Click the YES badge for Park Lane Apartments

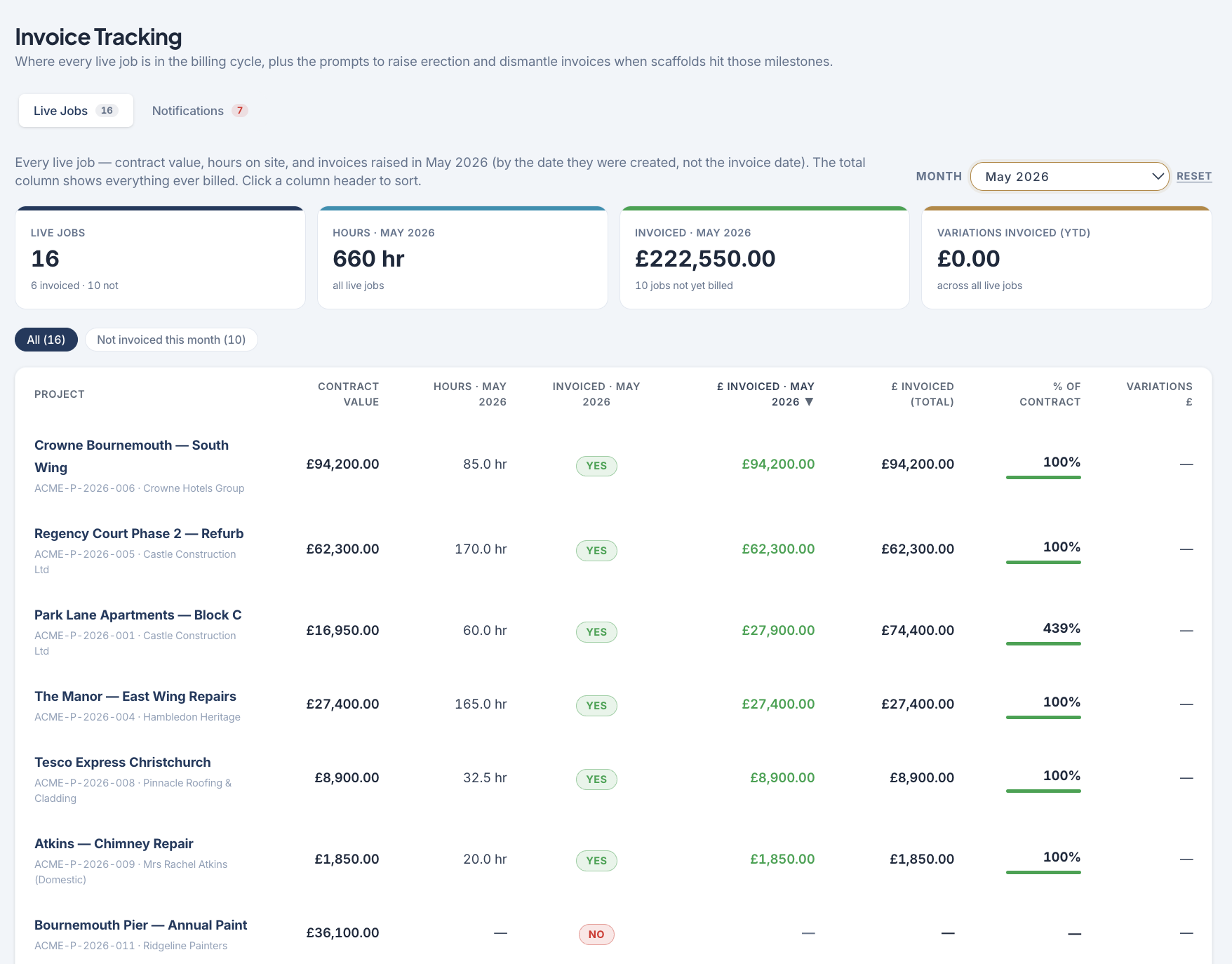[596, 632]
